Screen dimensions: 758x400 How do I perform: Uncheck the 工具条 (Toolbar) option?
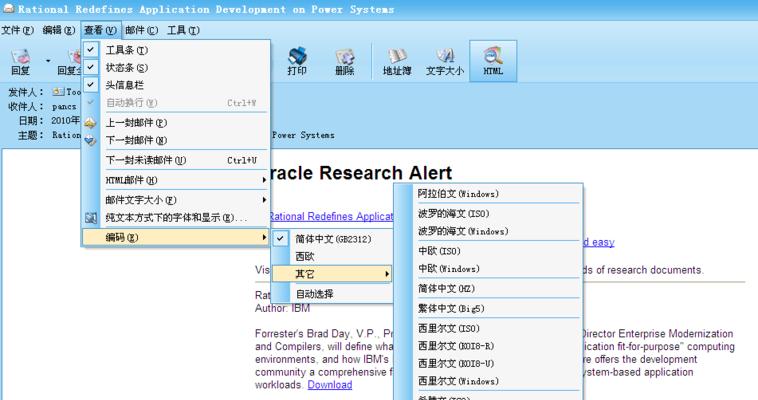coord(175,50)
